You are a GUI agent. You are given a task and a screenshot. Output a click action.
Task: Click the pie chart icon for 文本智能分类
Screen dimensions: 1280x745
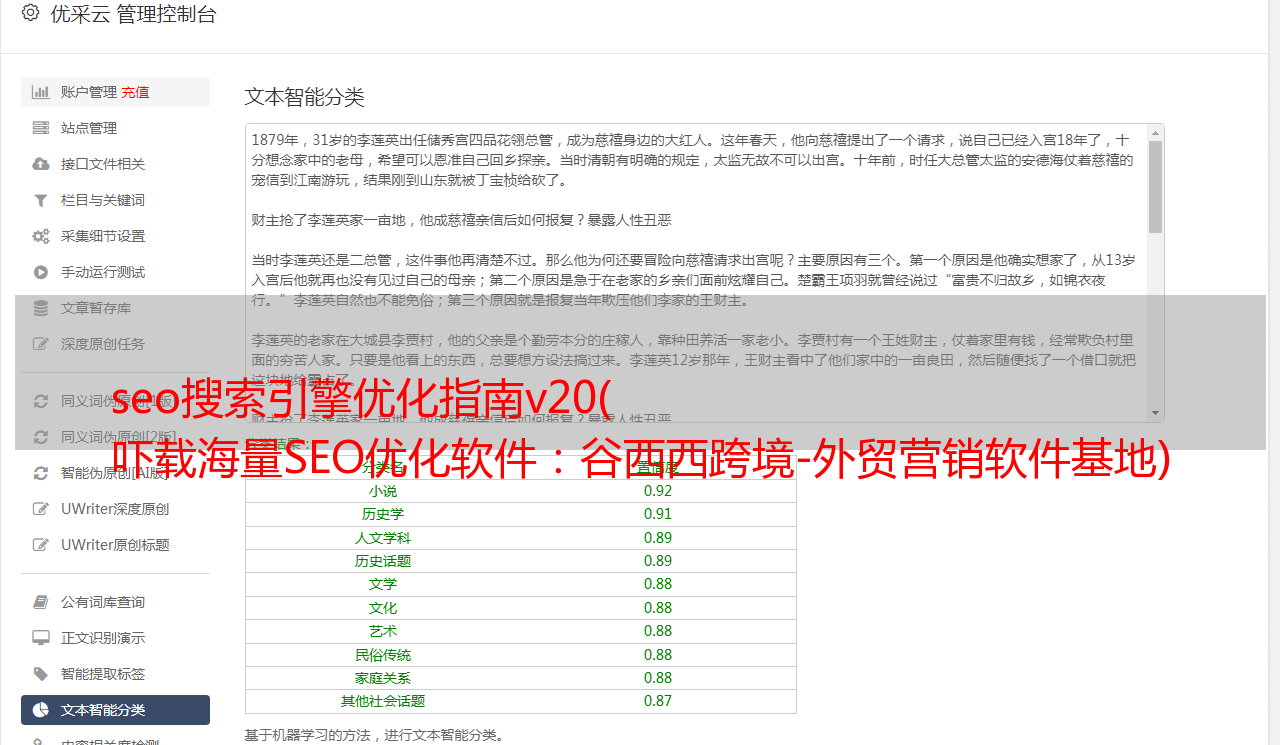click(x=41, y=710)
